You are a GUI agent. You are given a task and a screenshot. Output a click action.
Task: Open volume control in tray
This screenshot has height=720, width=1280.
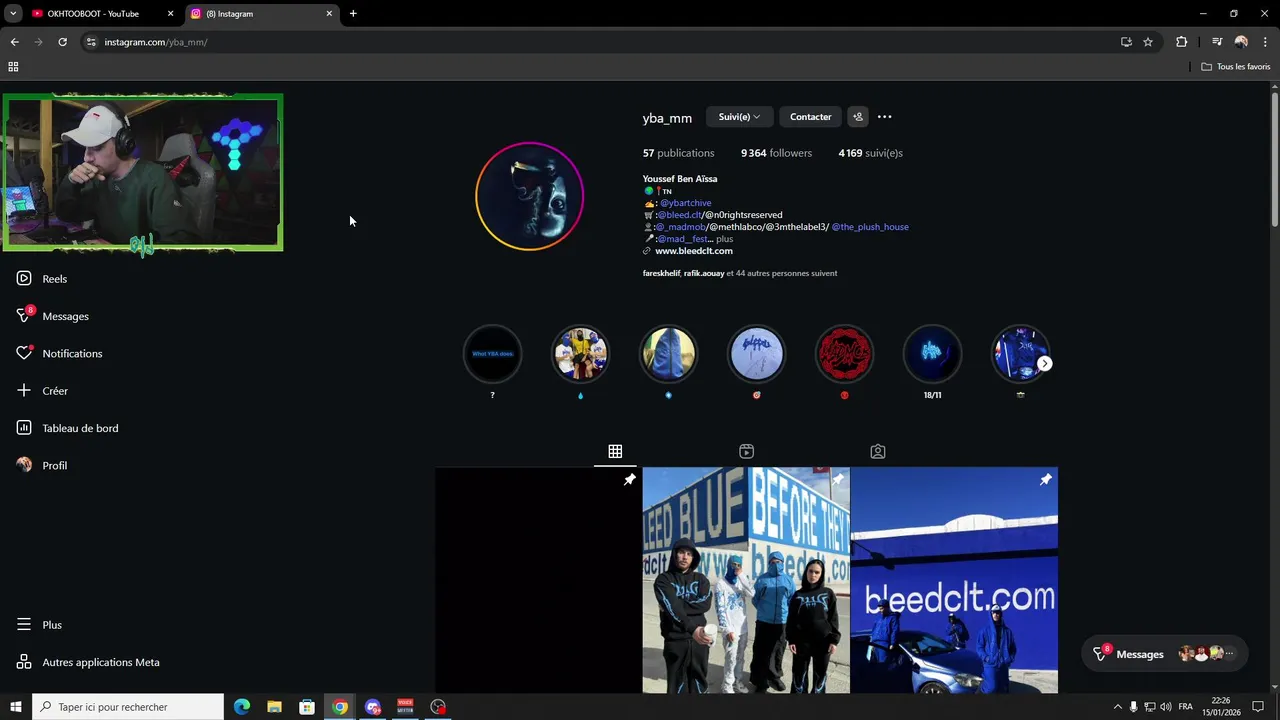1166,707
